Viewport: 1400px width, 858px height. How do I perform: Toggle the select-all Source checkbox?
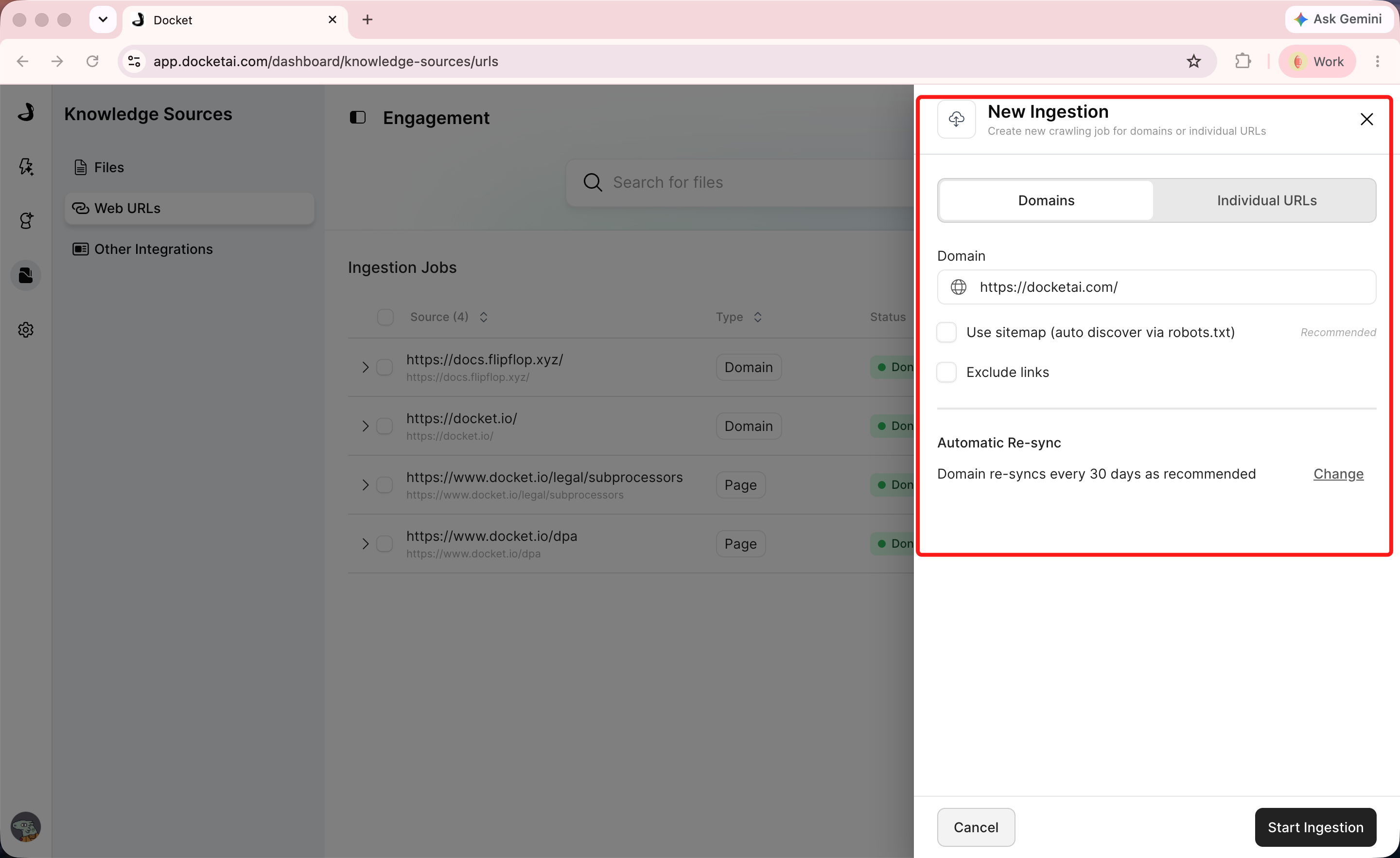tap(385, 317)
